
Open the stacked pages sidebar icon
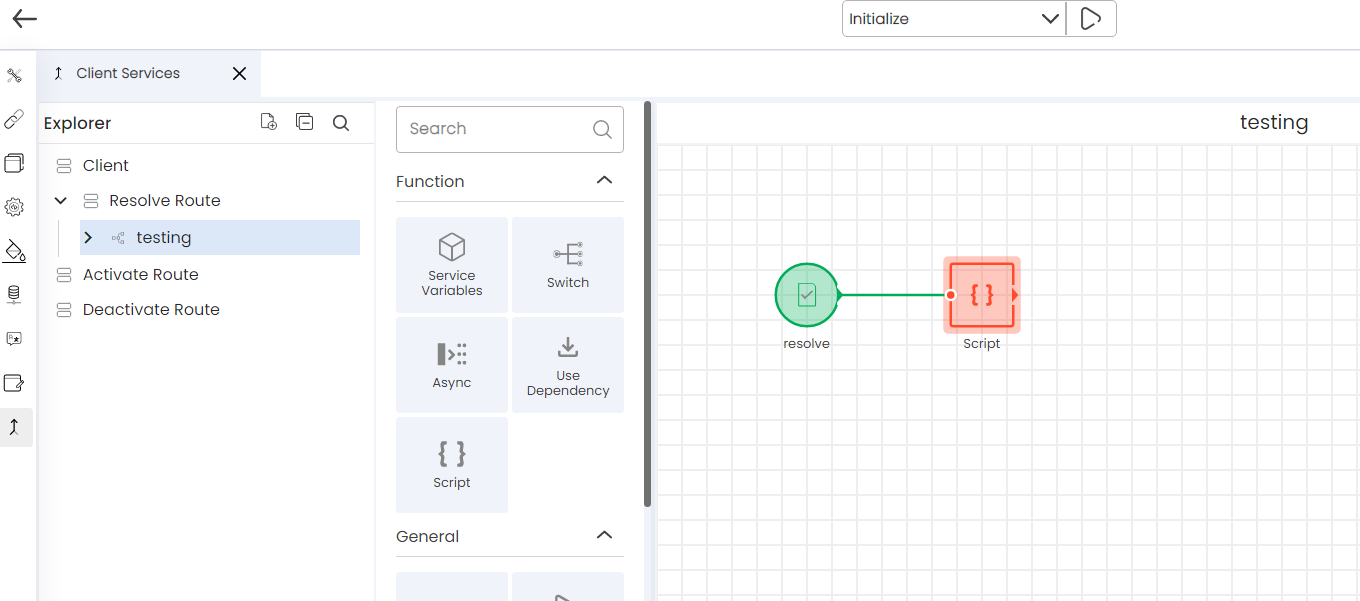point(15,163)
